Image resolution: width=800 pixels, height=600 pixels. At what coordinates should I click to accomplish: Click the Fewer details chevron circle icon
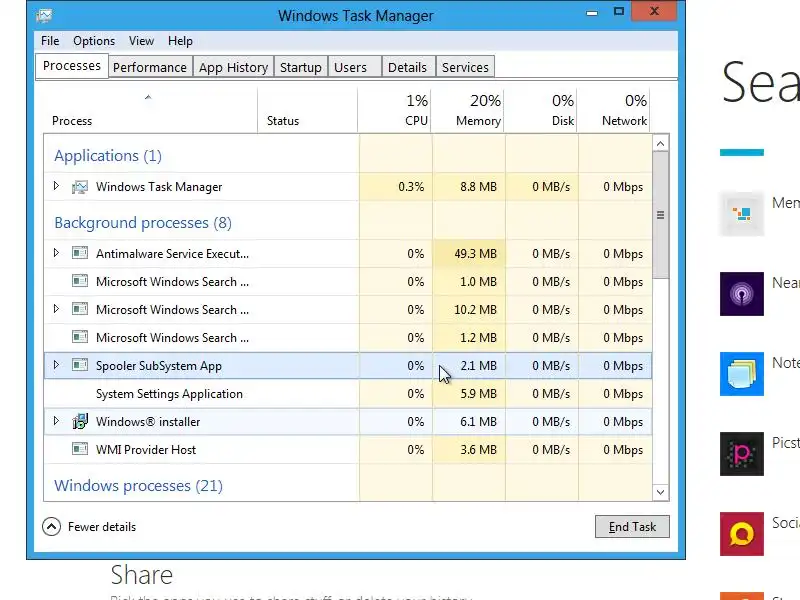(52, 527)
